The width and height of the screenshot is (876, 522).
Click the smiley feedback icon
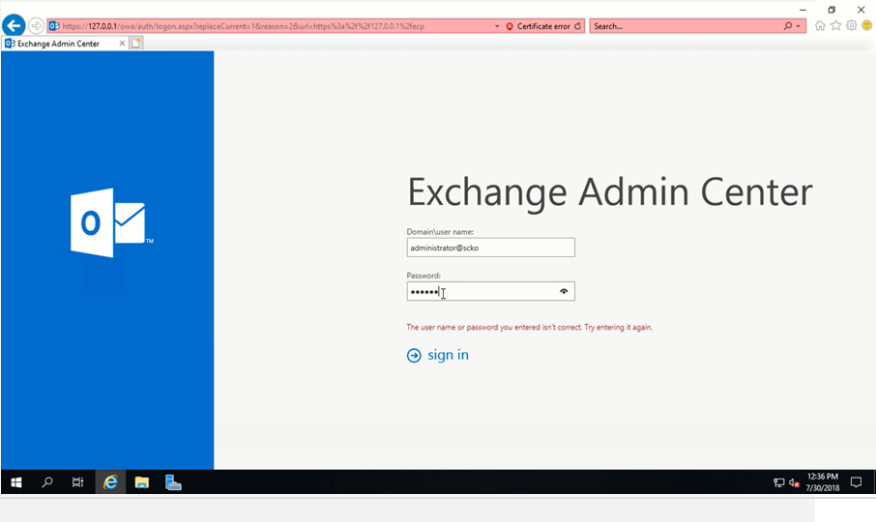866,26
